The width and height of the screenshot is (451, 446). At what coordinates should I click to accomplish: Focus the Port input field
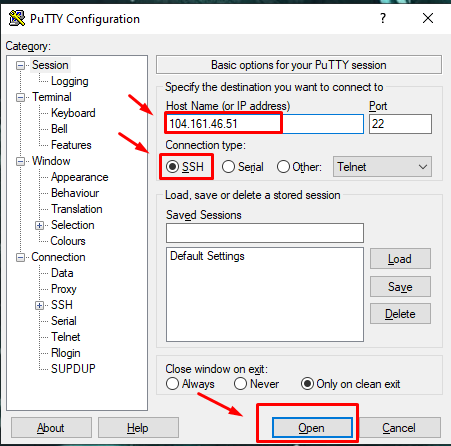tap(400, 124)
